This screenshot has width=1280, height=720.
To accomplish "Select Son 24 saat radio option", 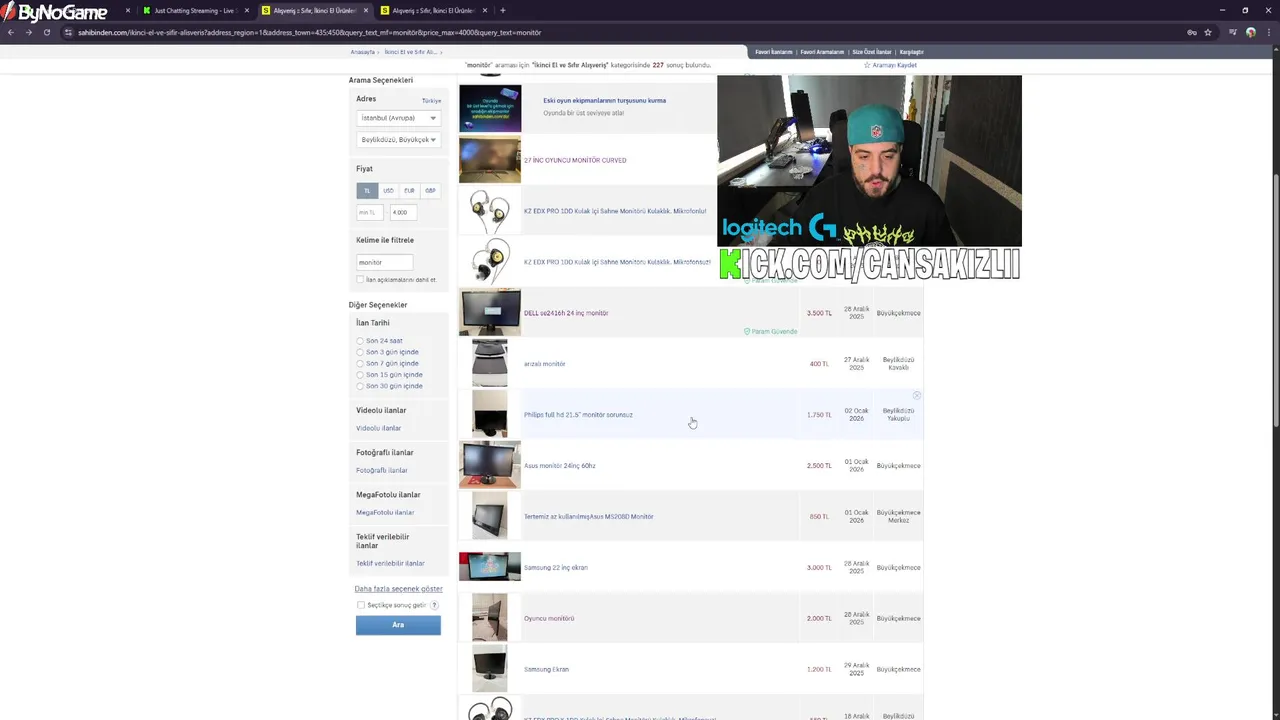I will pos(360,341).
